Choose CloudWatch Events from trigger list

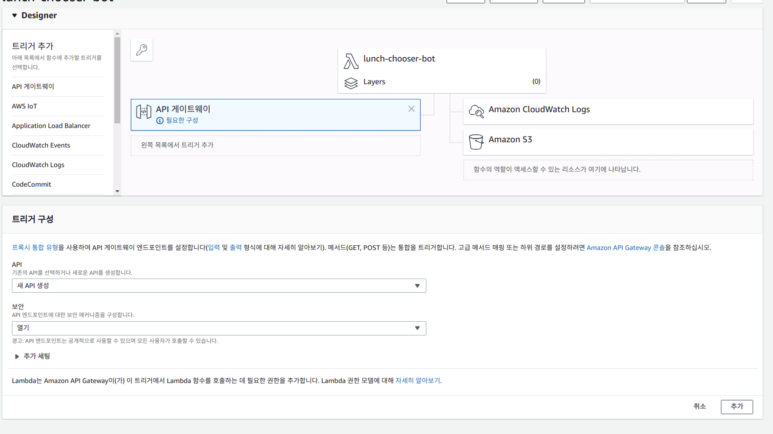pos(41,145)
